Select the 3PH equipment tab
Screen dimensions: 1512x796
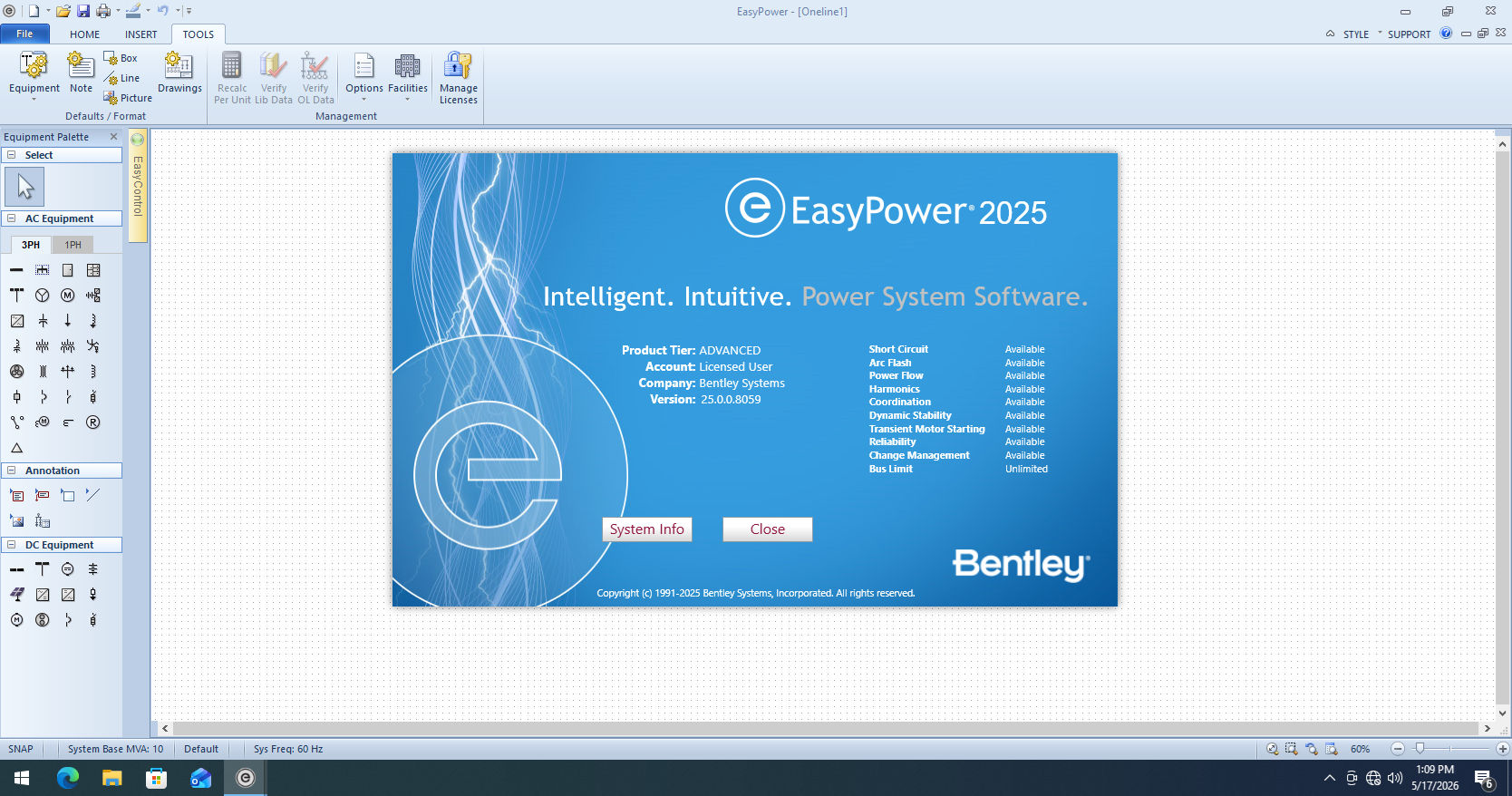31,245
